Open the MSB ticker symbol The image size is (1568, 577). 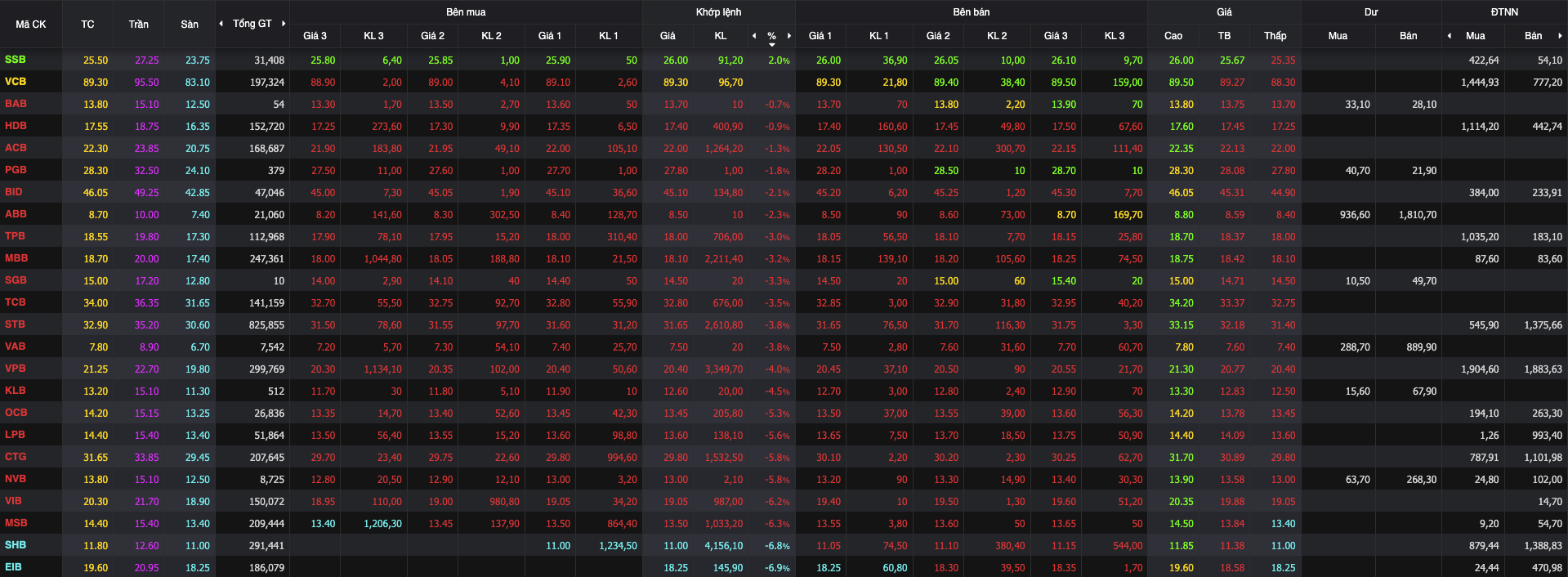coord(16,523)
